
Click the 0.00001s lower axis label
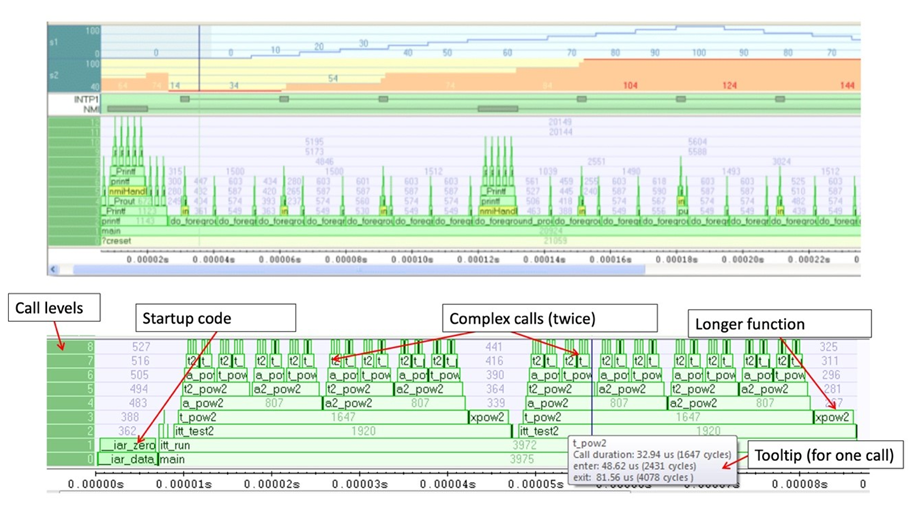point(184,484)
